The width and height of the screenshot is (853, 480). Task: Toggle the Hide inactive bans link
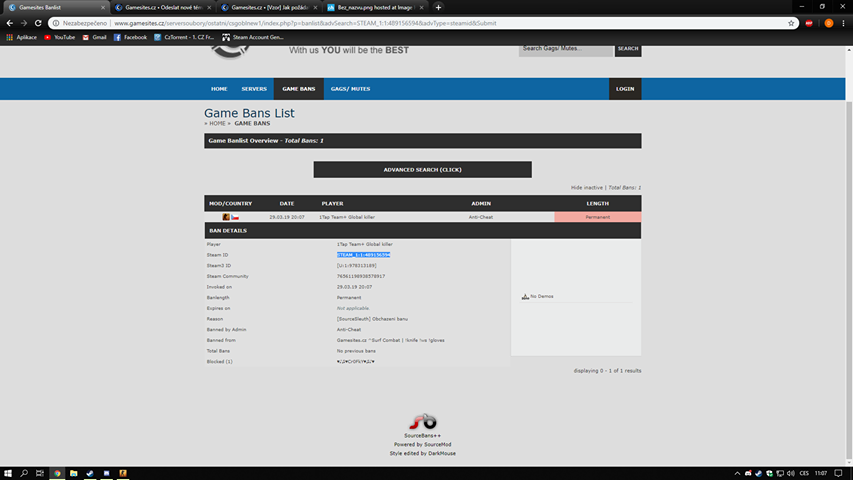tap(586, 188)
